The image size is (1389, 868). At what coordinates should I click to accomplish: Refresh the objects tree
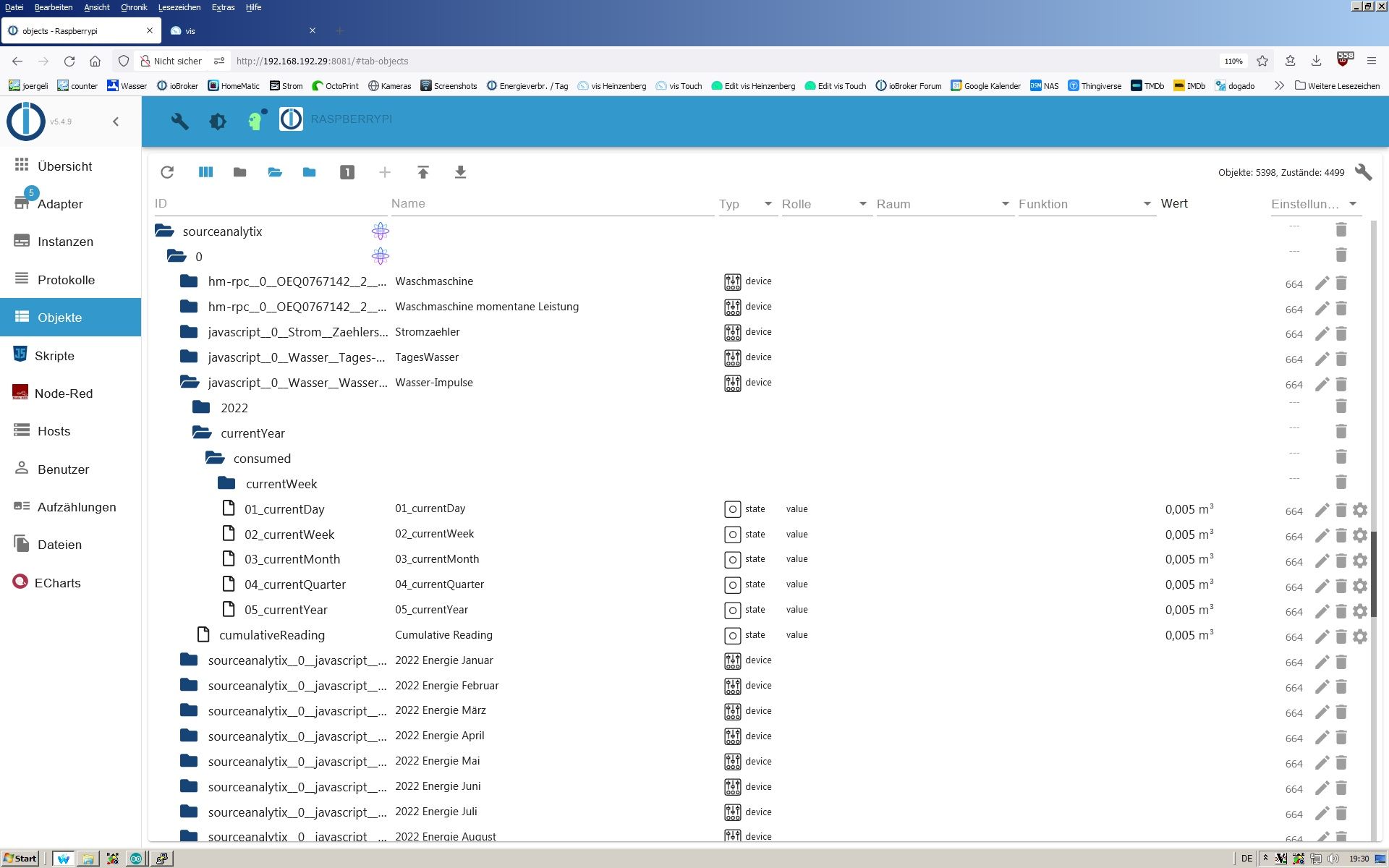point(167,172)
